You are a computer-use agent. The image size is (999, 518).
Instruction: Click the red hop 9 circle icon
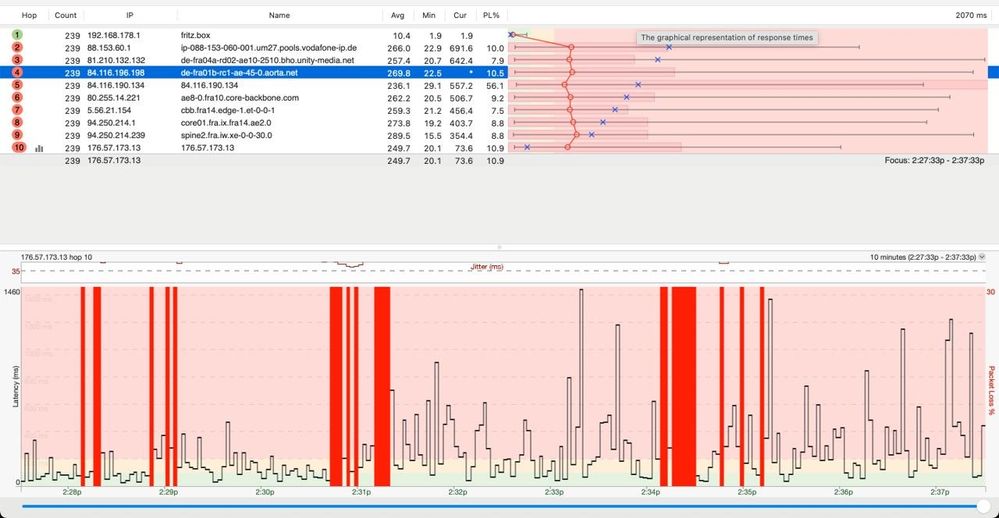pyautogui.click(x=17, y=135)
